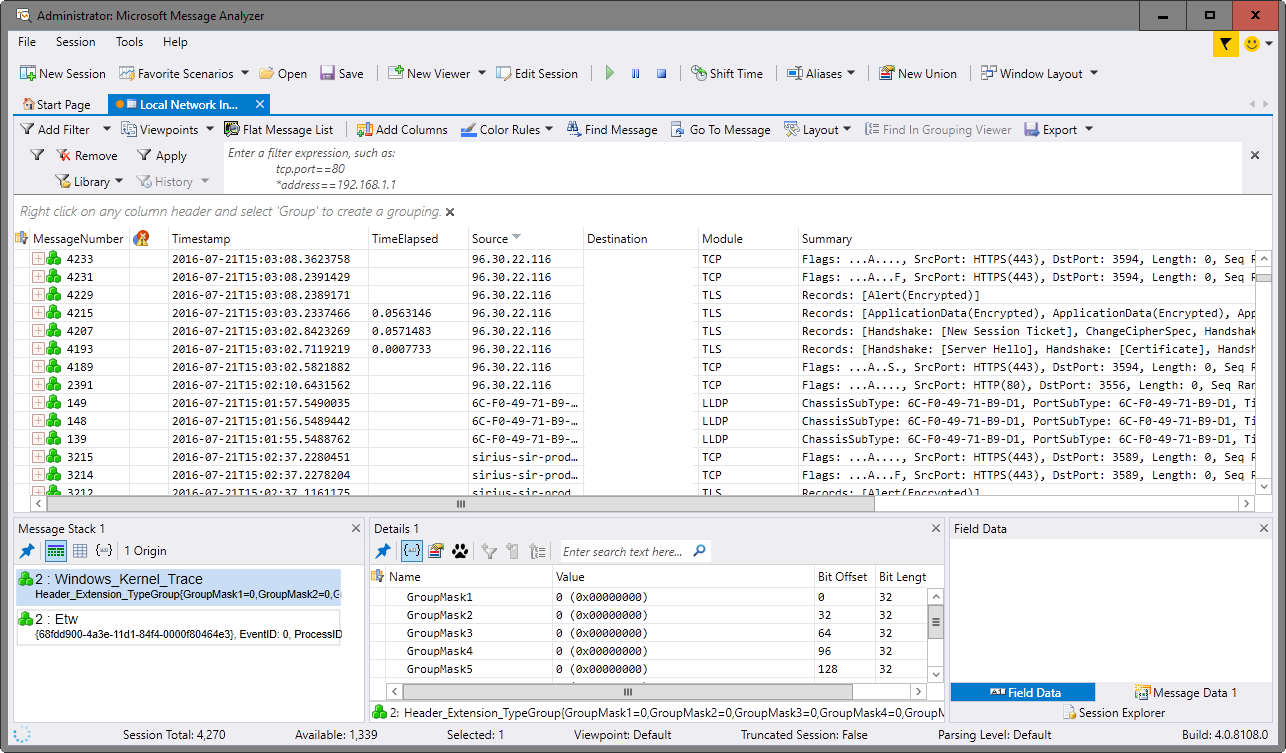Click the paw print icon in Details 1
This screenshot has width=1286, height=753.
(x=460, y=551)
